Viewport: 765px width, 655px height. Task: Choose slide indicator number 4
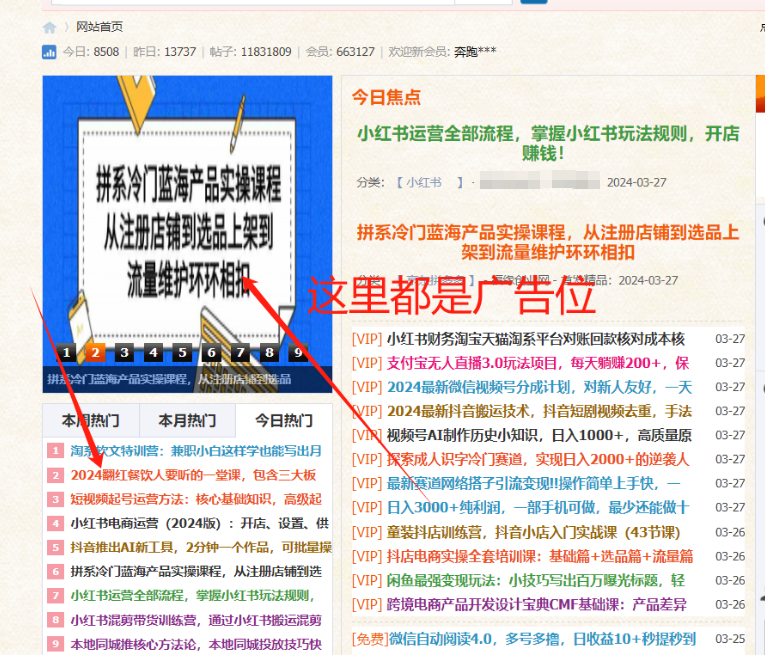[153, 352]
